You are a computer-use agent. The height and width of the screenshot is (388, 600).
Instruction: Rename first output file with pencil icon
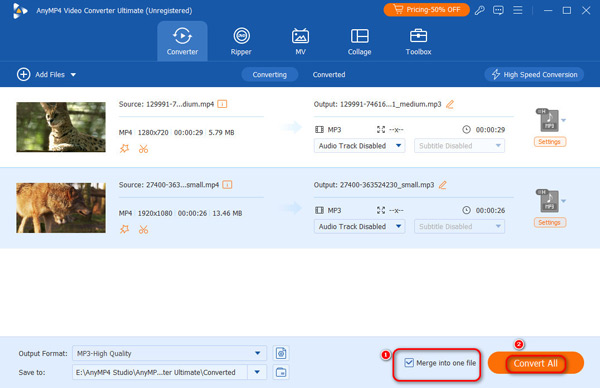(450, 104)
